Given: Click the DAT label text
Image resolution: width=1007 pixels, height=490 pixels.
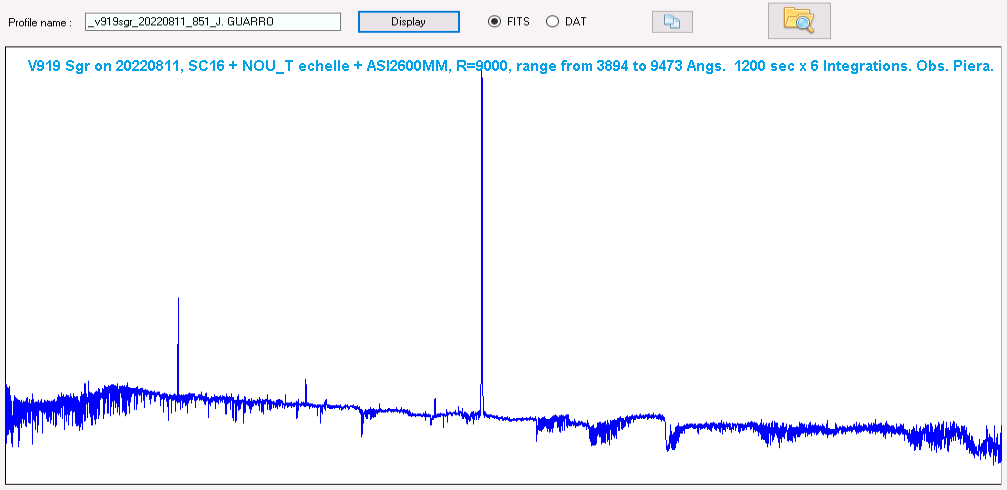Looking at the screenshot, I should pyautogui.click(x=575, y=22).
